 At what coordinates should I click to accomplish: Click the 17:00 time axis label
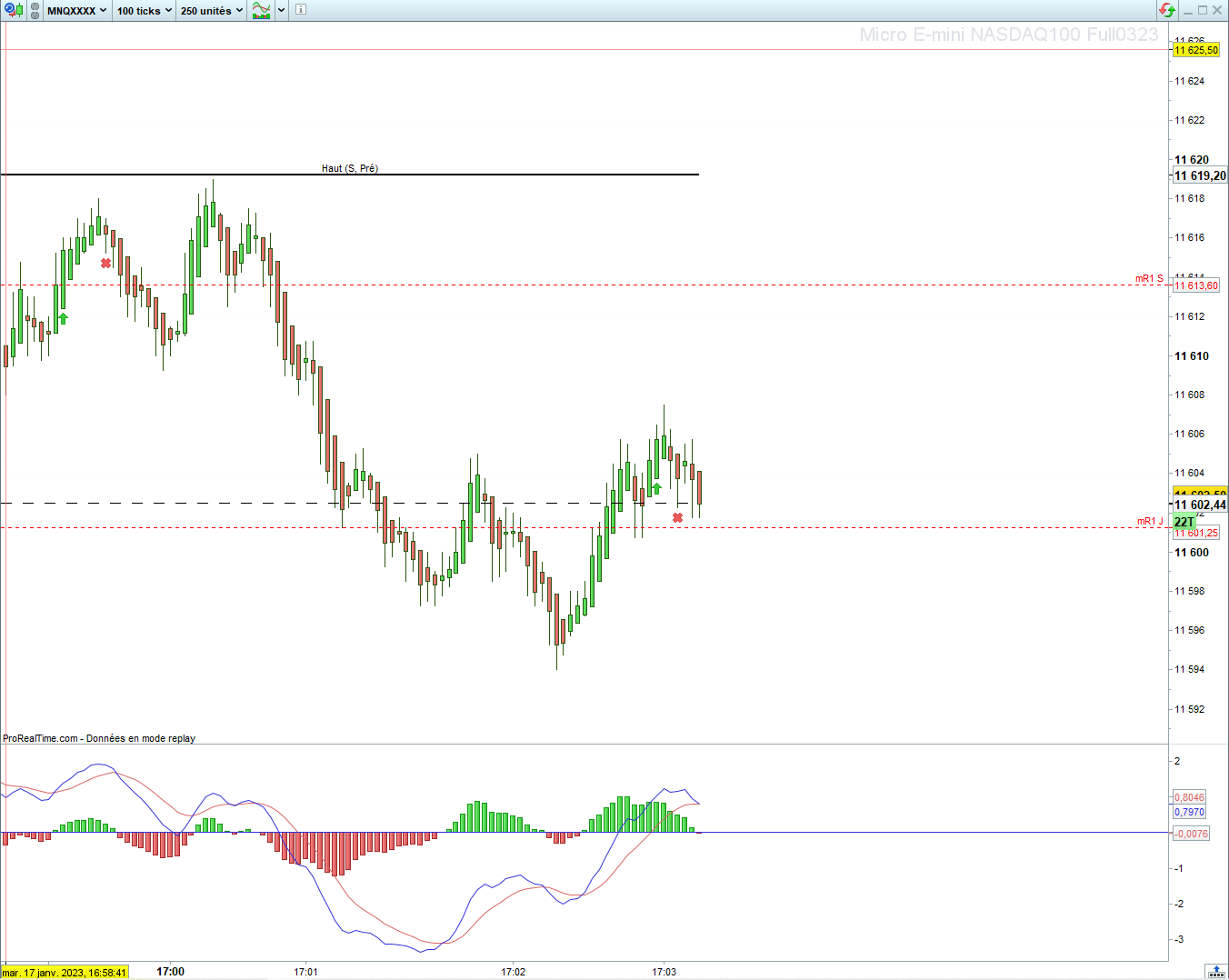pos(170,972)
